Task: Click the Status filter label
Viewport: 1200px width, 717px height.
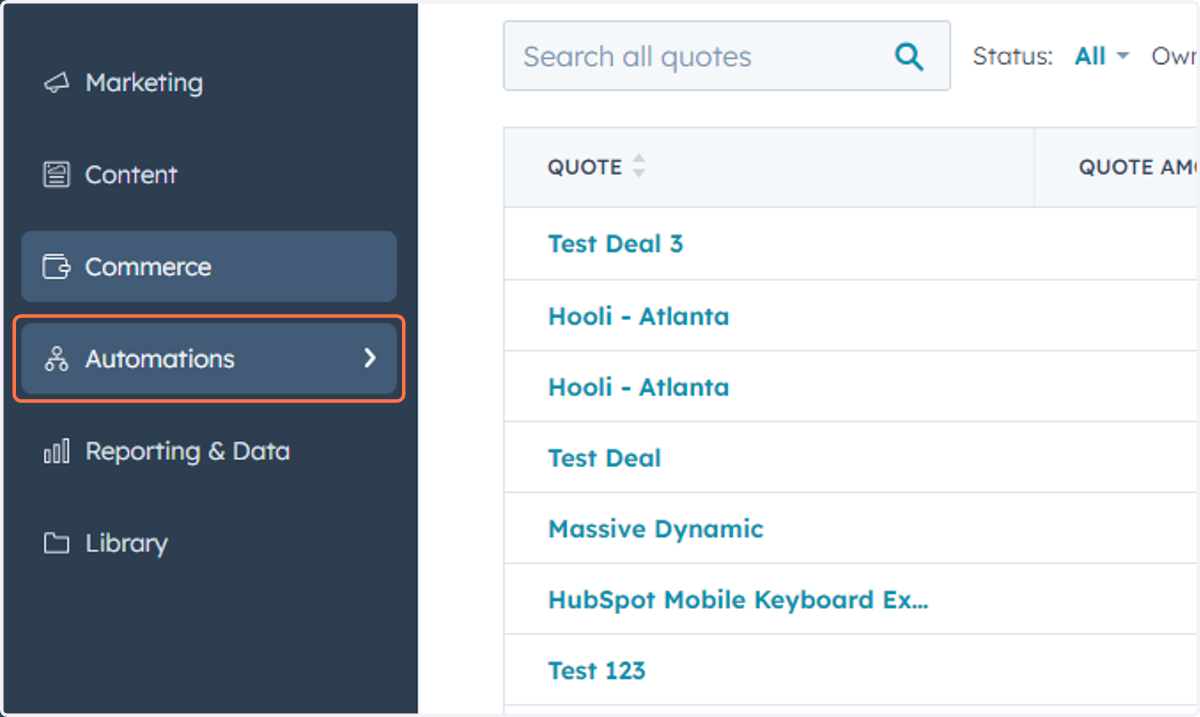Action: point(1012,57)
